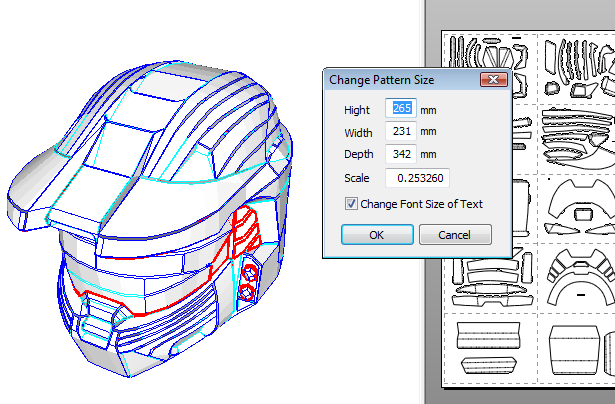
Task: Click the red highlighted side panel on the helmet
Action: [246, 231]
